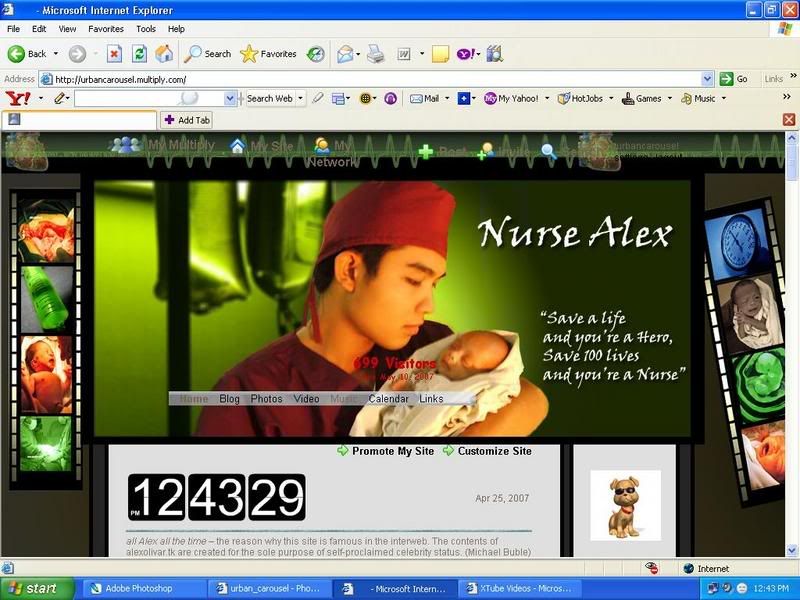
Task: Open Games toolbar button
Action: (x=641, y=98)
